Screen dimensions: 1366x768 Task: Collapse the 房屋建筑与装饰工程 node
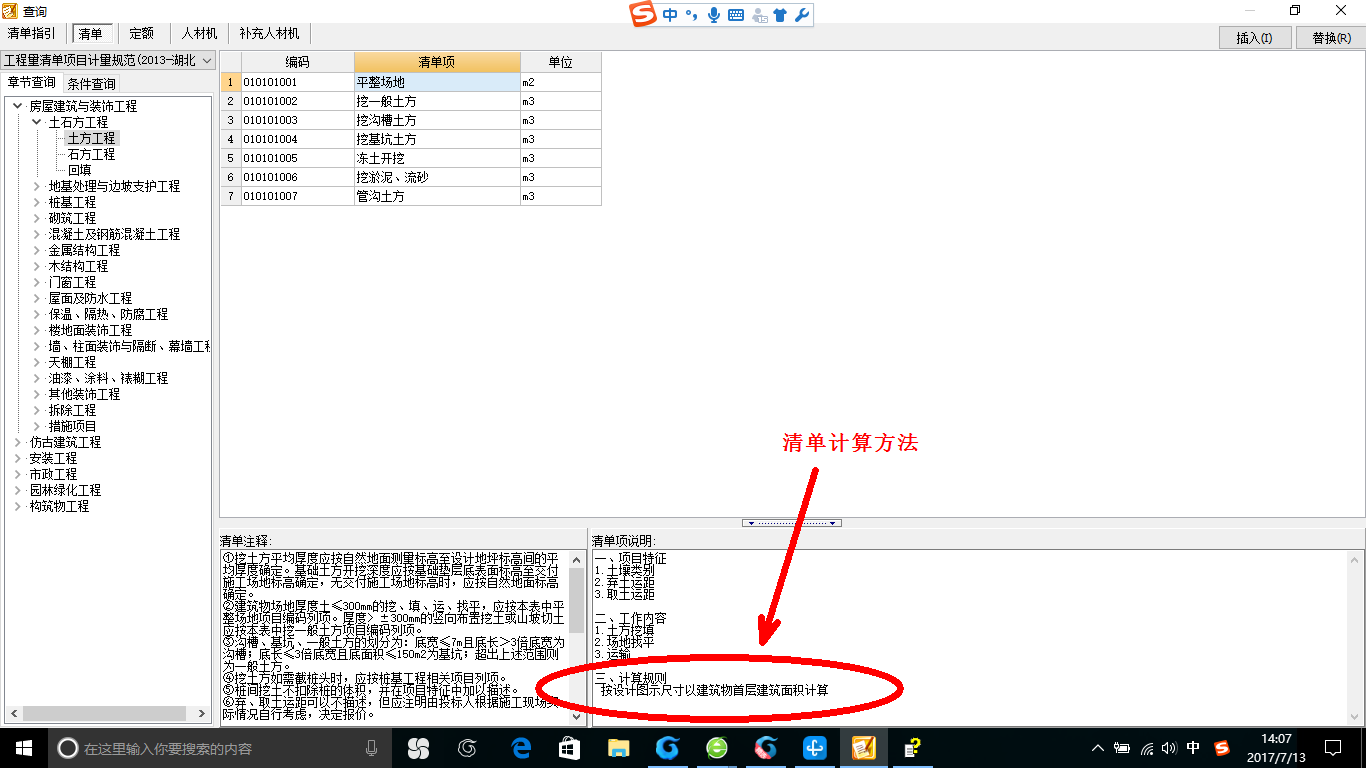click(18, 106)
